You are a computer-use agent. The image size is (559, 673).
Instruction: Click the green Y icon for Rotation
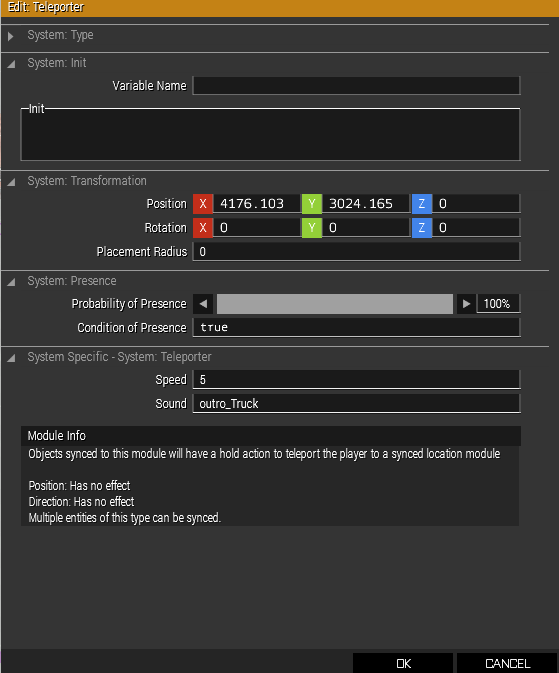[312, 228]
